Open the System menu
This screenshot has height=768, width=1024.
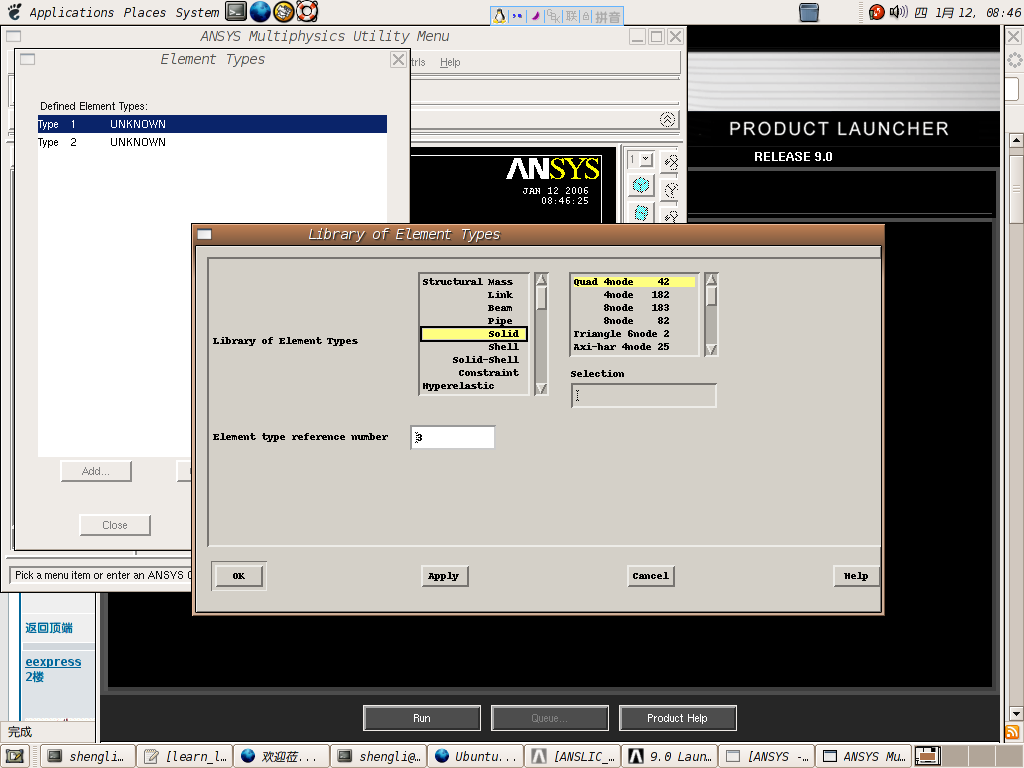[x=197, y=12]
